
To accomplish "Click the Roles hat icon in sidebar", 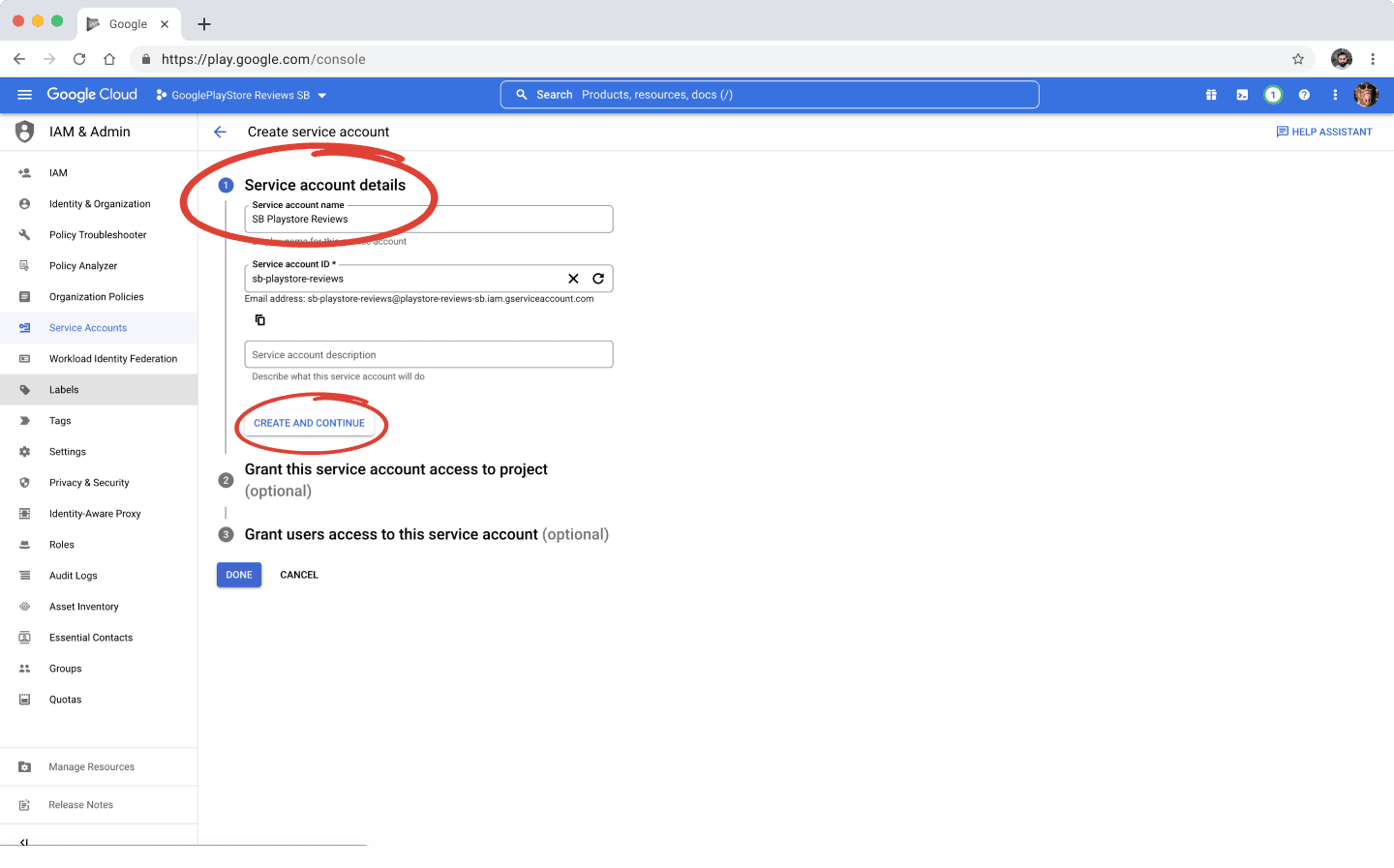I will coord(25,545).
